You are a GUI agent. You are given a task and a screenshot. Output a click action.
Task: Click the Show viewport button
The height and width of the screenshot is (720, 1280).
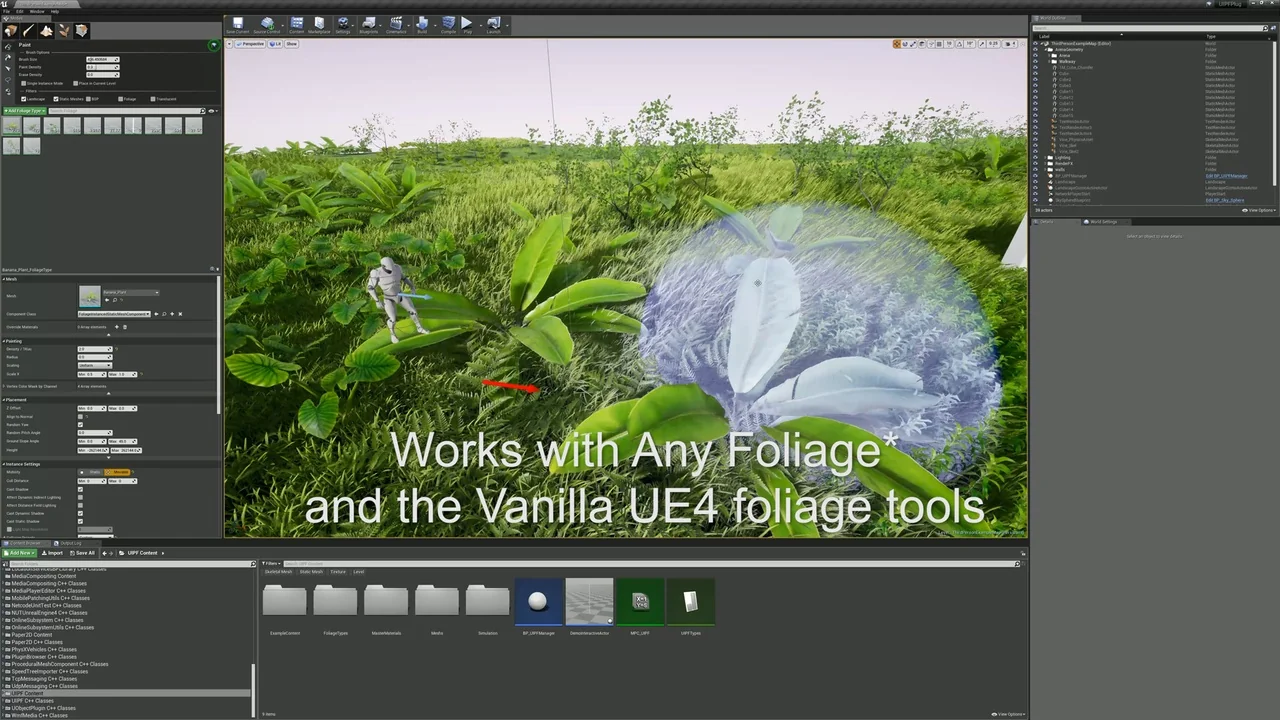292,44
